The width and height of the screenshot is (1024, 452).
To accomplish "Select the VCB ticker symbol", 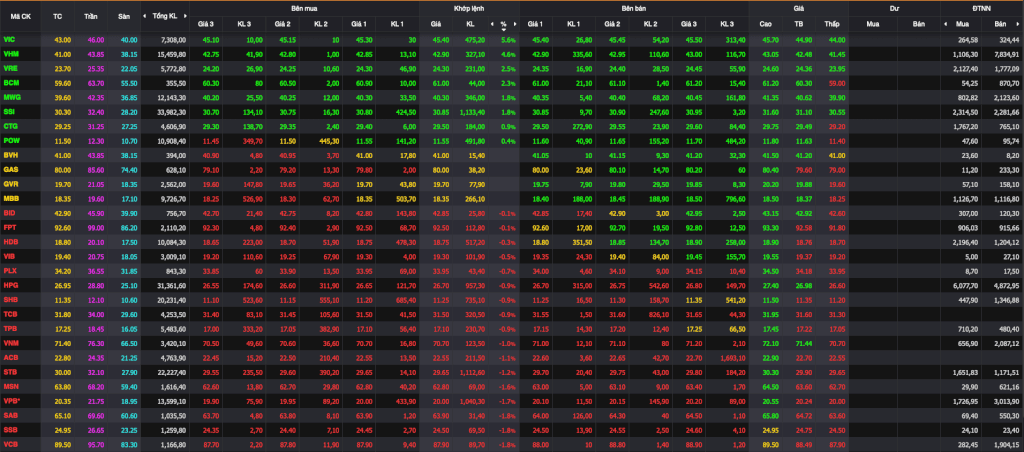I will pos(10,443).
